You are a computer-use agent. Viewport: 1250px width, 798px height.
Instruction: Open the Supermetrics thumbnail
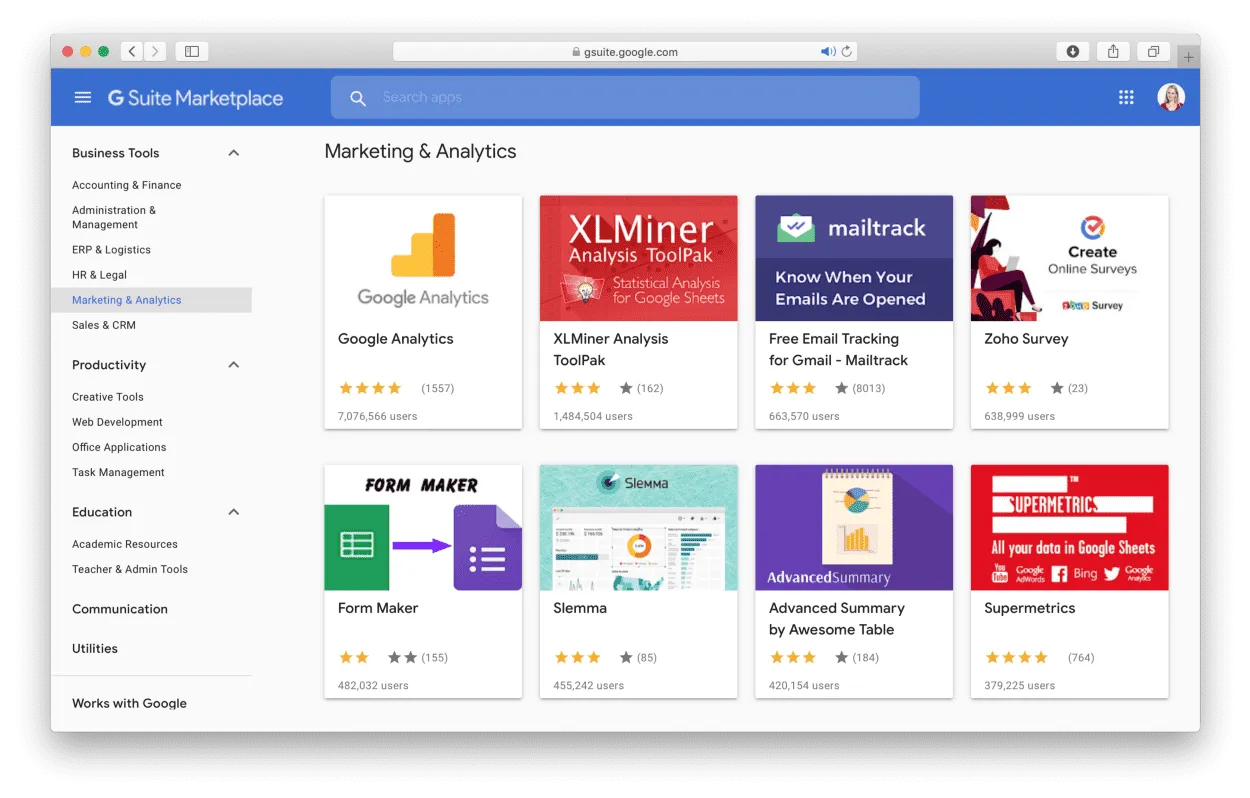(1070, 527)
